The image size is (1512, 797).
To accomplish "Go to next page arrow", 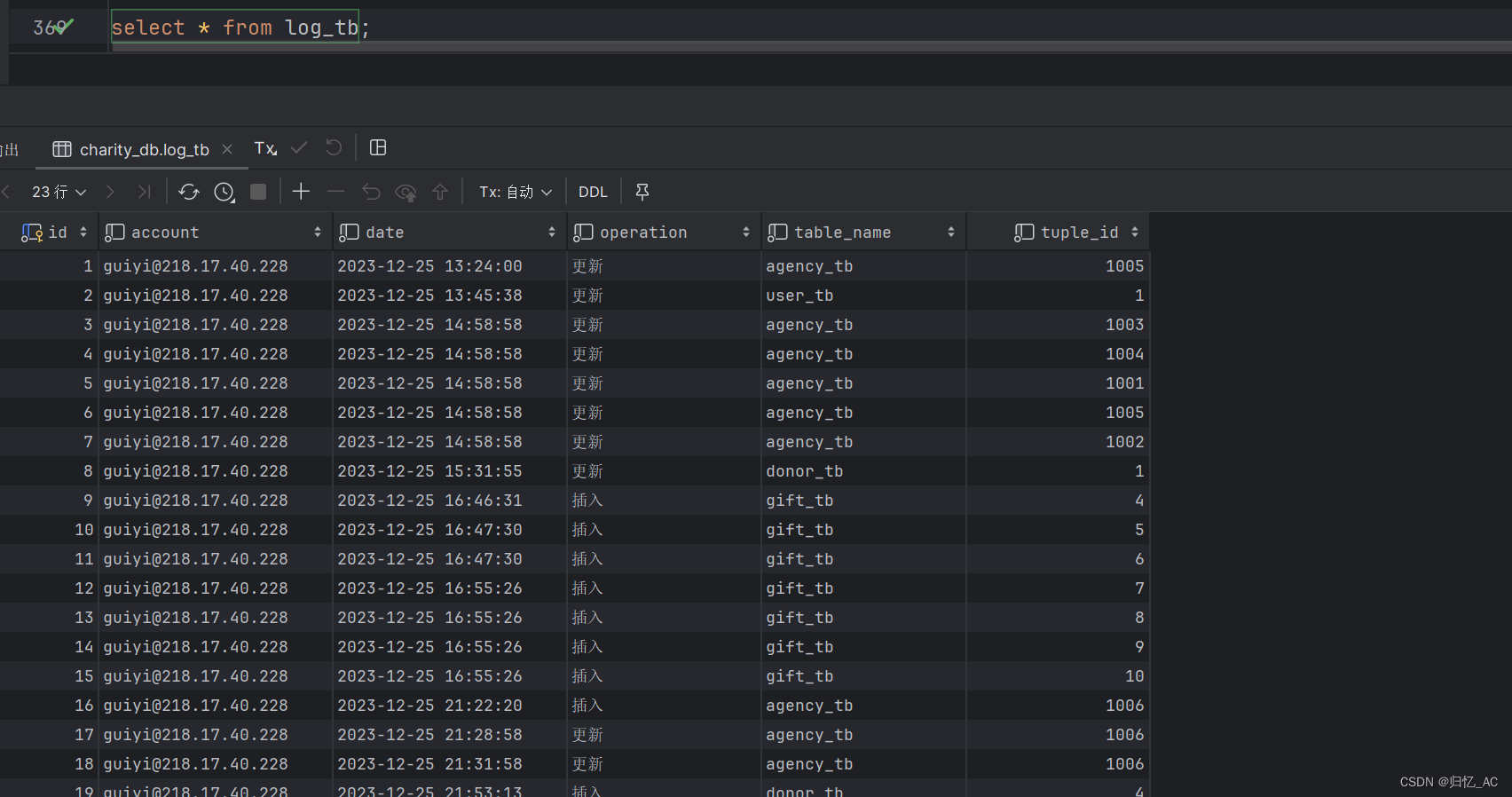I will pos(110,192).
